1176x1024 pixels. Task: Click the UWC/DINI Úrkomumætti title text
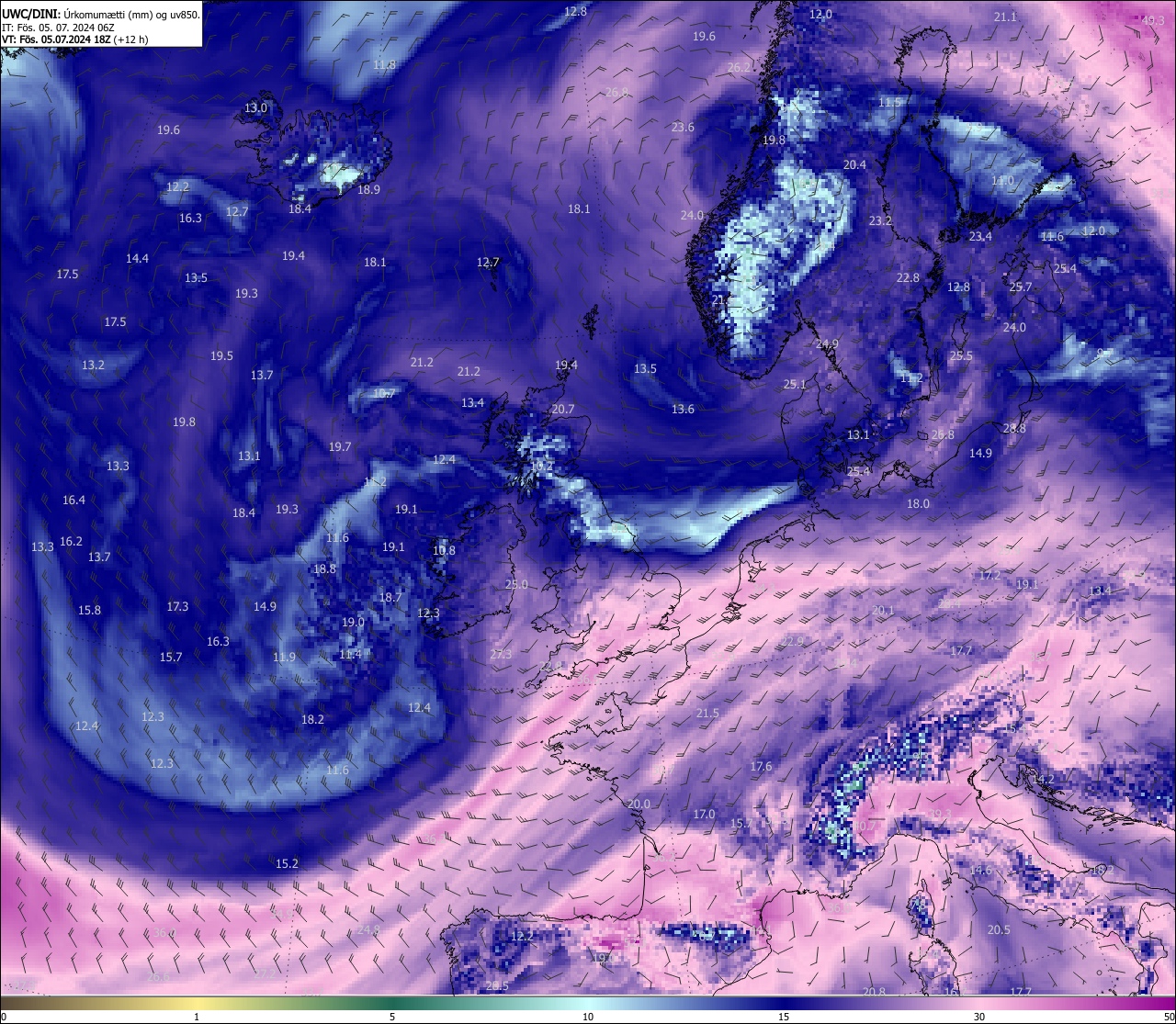point(101,15)
